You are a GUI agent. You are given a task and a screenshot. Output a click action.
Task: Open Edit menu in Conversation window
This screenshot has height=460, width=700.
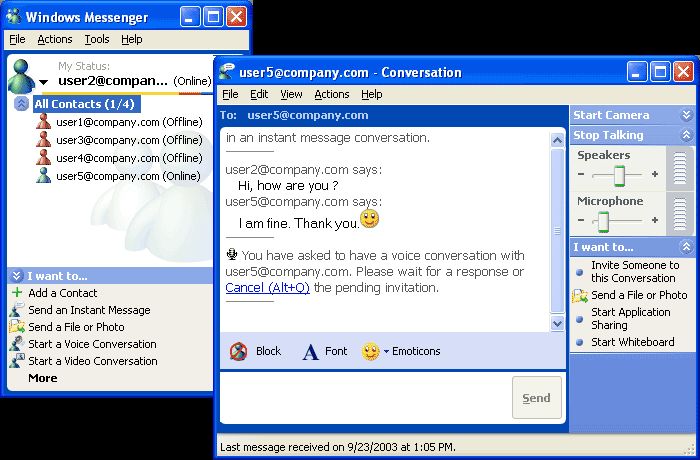point(259,94)
